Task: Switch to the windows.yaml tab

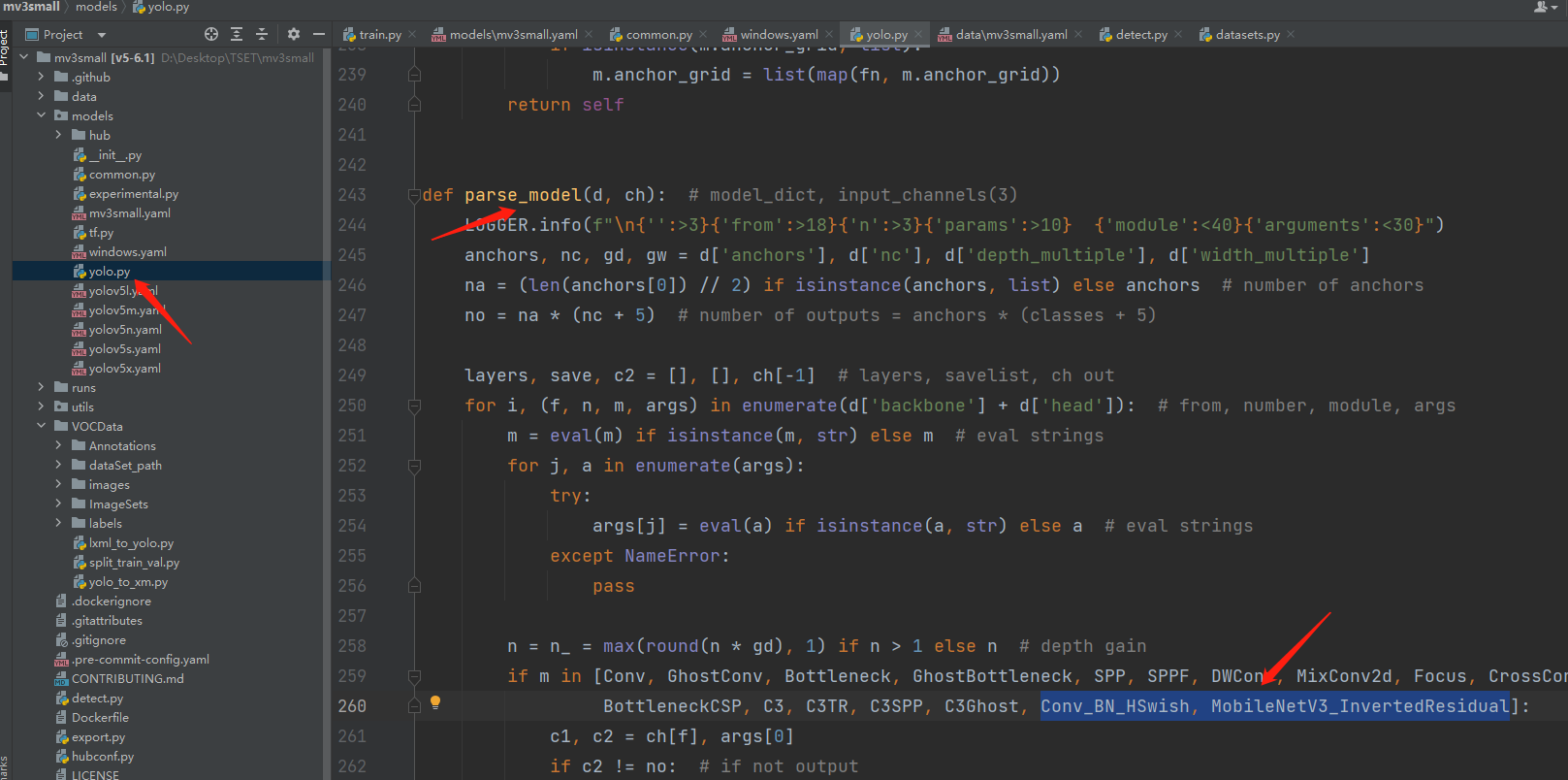Action: (779, 34)
